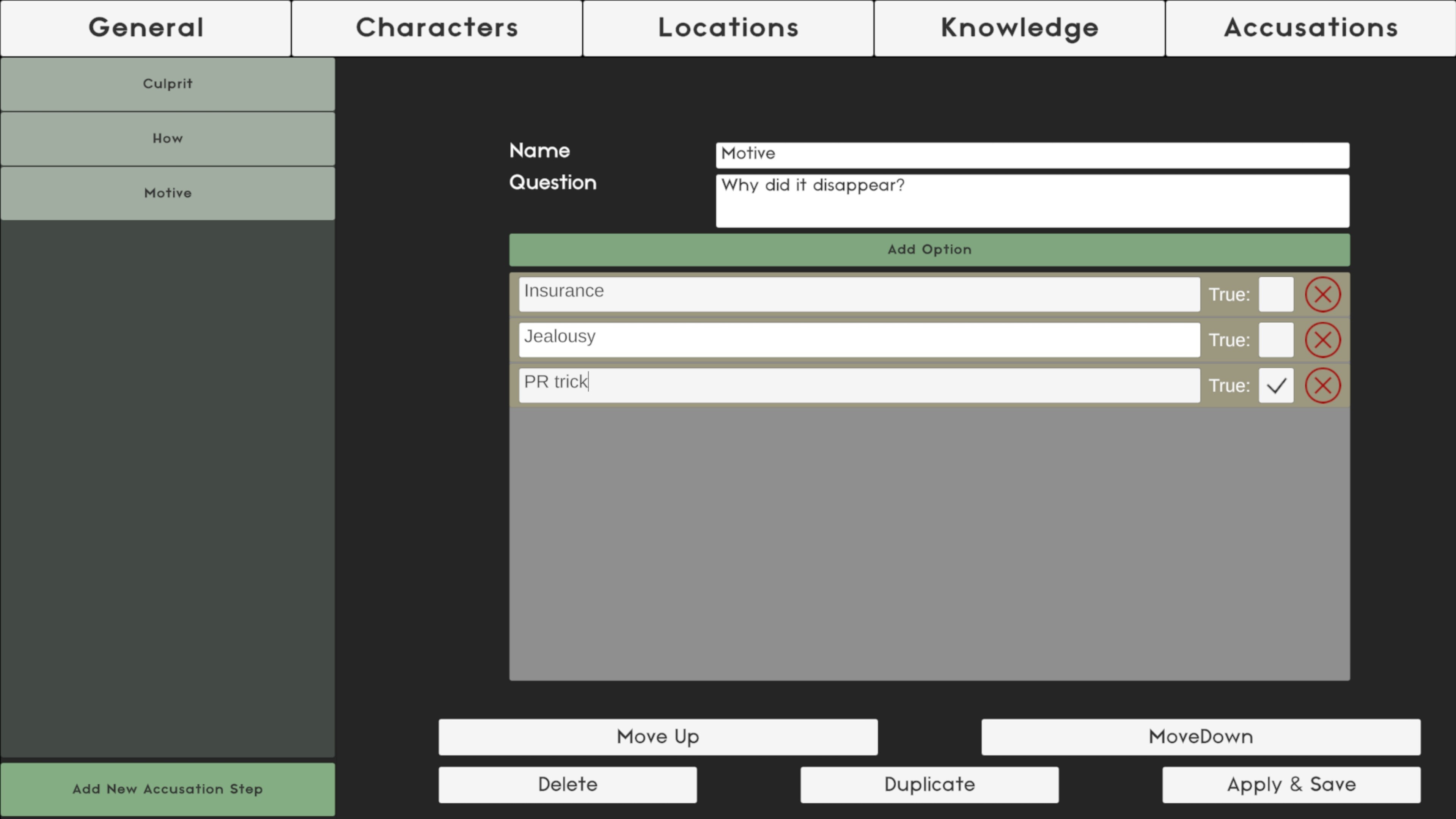Uncheck True for PR trick option
1456x819 pixels.
(1276, 386)
